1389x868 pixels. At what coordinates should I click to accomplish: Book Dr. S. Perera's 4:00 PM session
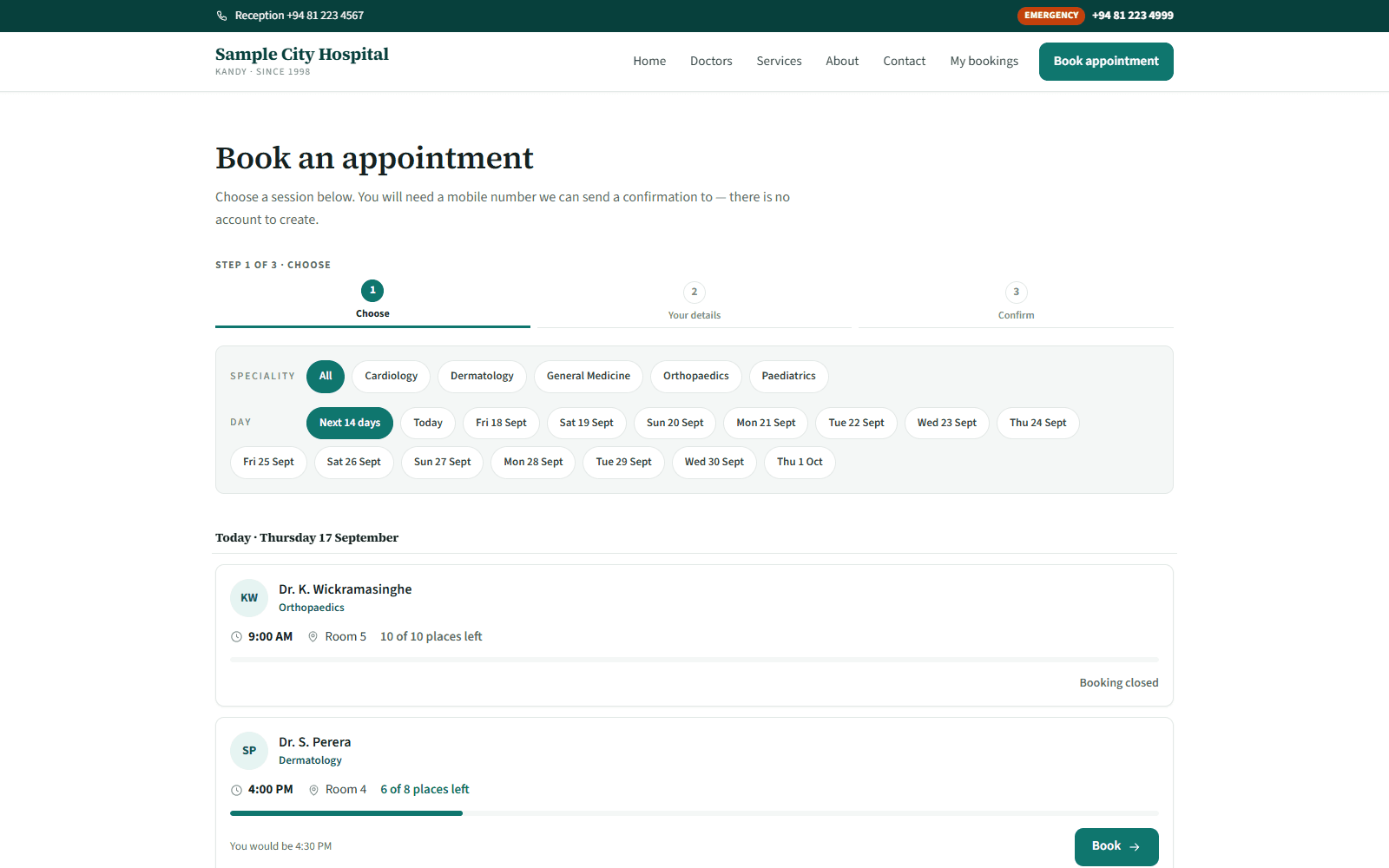(1116, 847)
